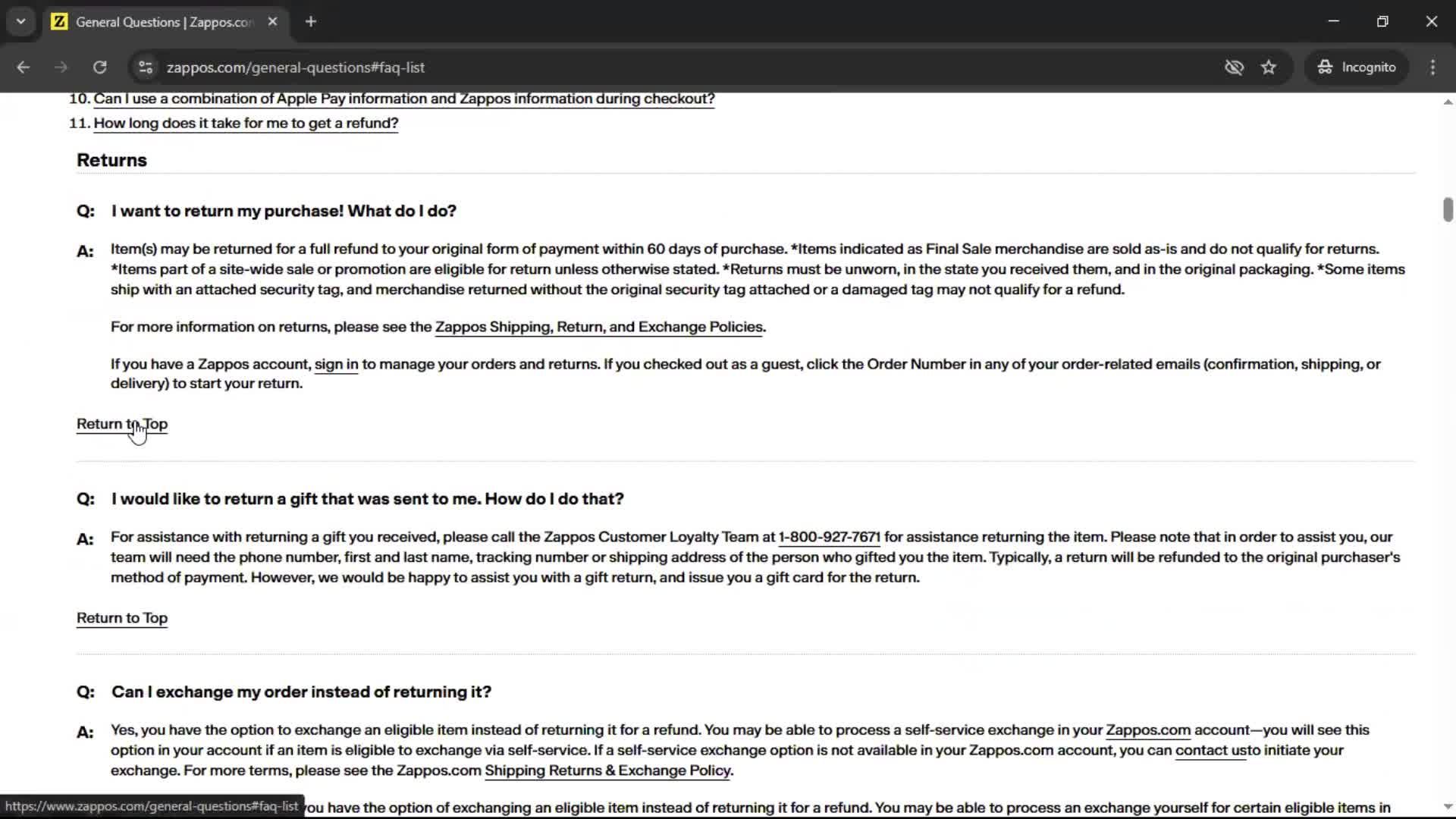Click question "I want to return my purchase!"

click(284, 211)
